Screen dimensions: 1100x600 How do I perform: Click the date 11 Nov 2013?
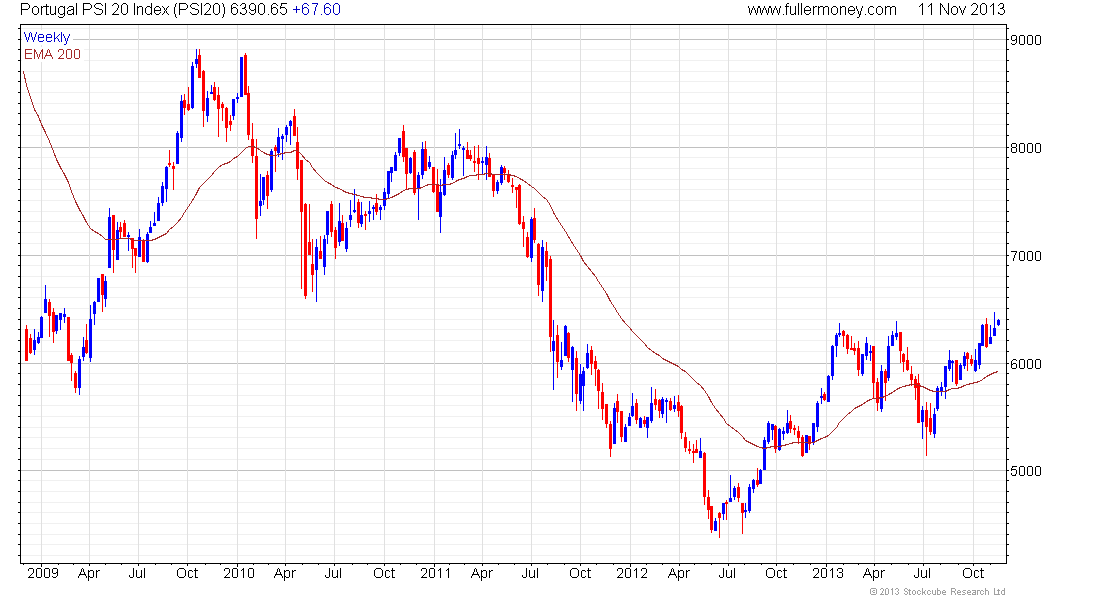(x=961, y=10)
